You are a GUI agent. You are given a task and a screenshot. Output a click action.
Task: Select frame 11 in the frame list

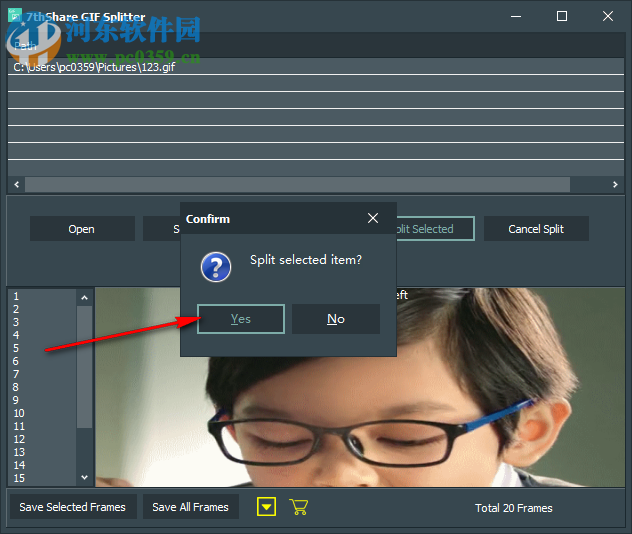point(42,426)
